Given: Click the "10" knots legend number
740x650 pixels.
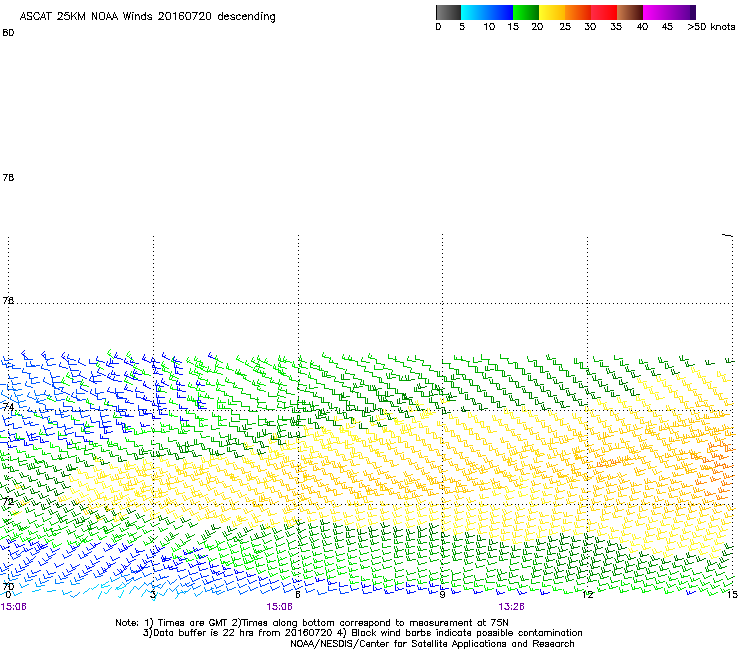Looking at the screenshot, I should [x=489, y=27].
